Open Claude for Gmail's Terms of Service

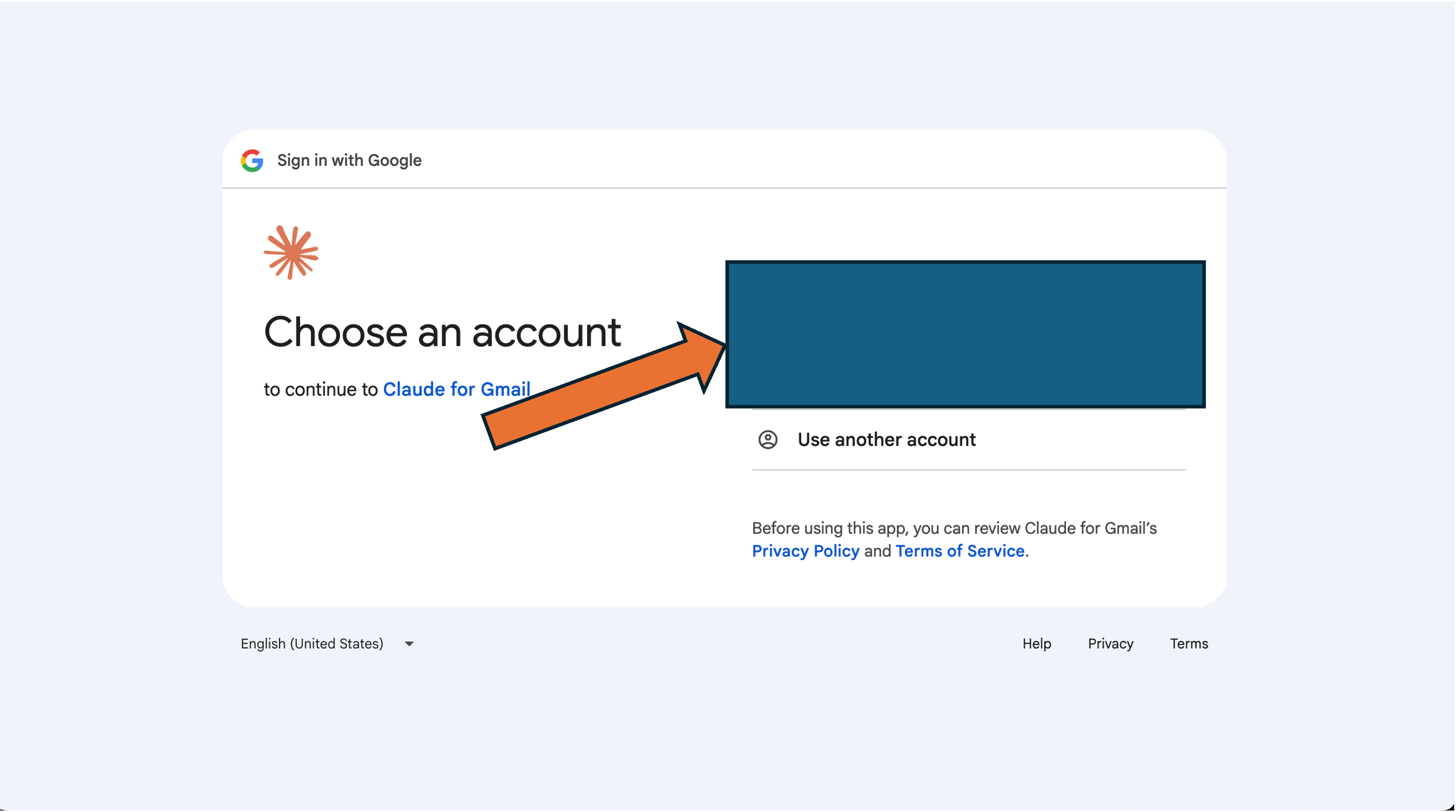coord(960,551)
